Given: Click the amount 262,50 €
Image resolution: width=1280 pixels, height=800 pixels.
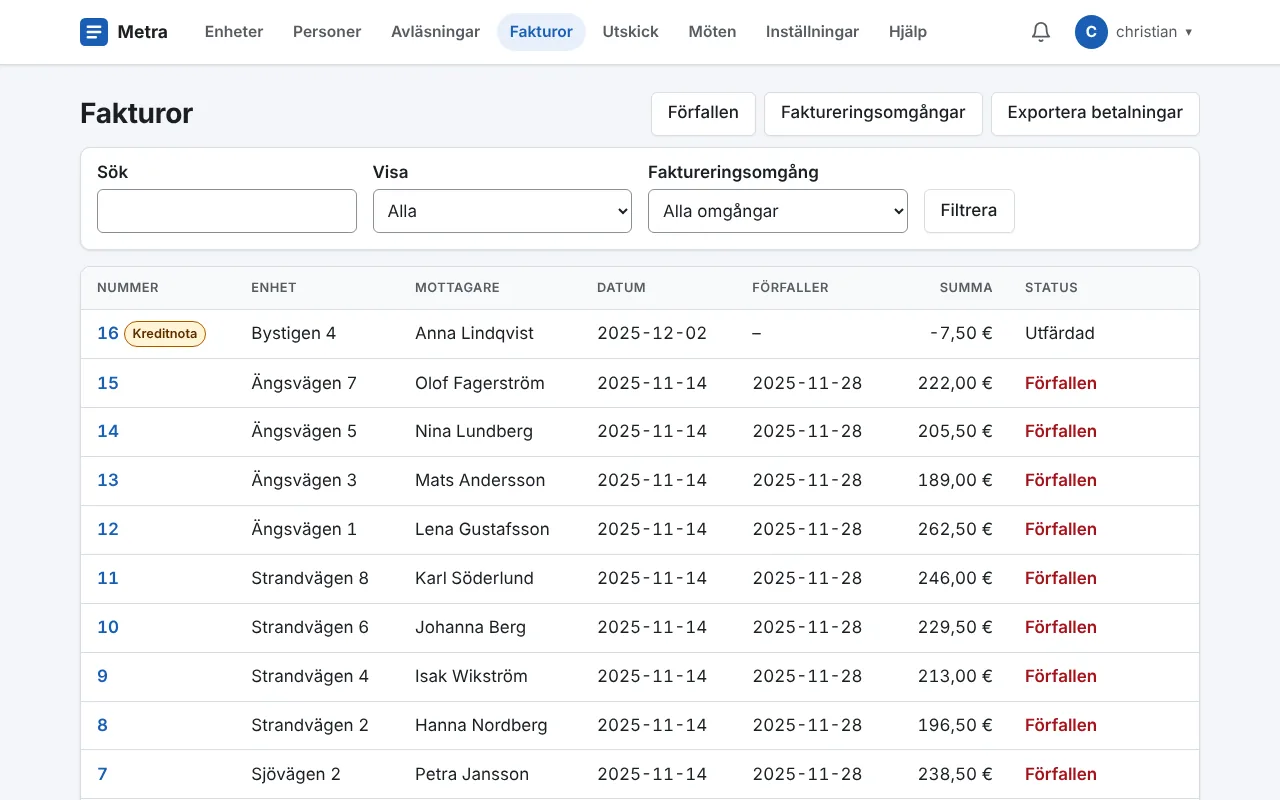Looking at the screenshot, I should (955, 529).
